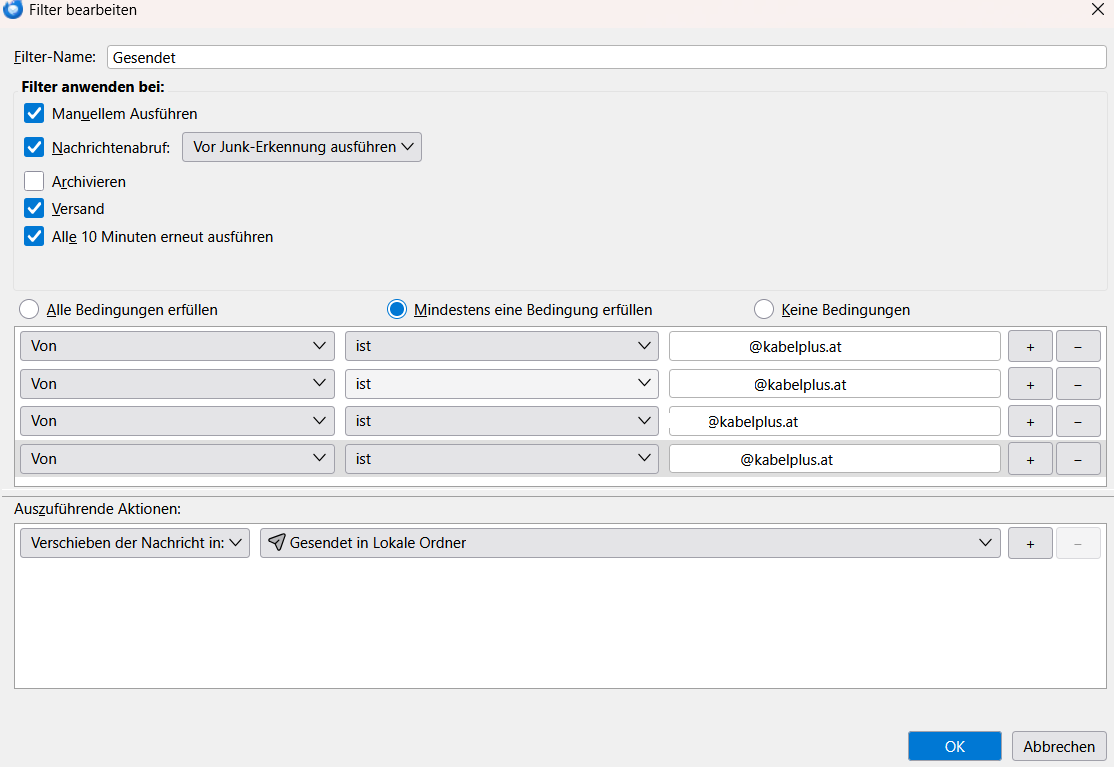
Task: Click the plus button in first condition row
Action: coord(1030,346)
